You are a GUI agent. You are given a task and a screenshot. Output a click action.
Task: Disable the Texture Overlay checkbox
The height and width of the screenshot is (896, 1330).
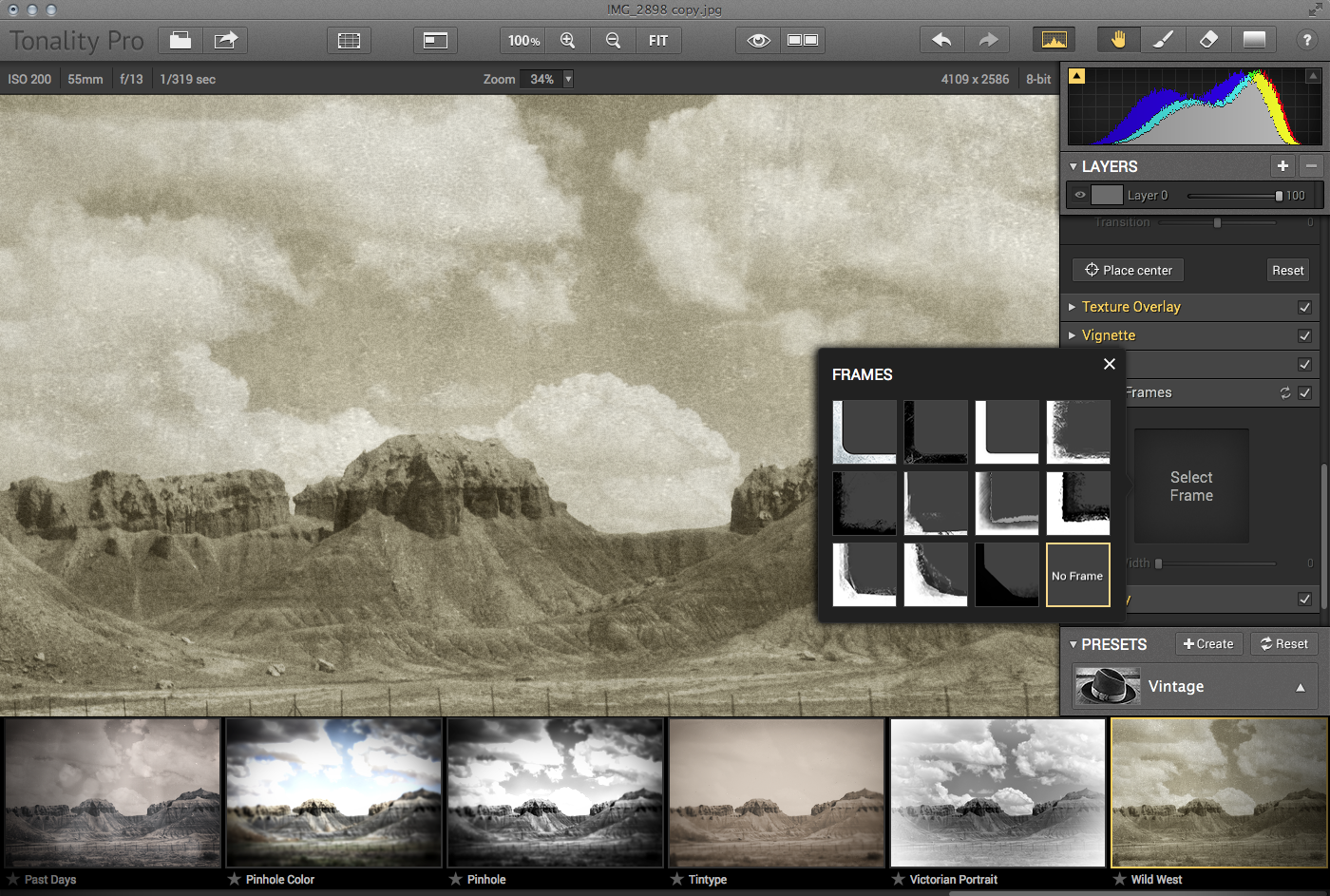1304,307
